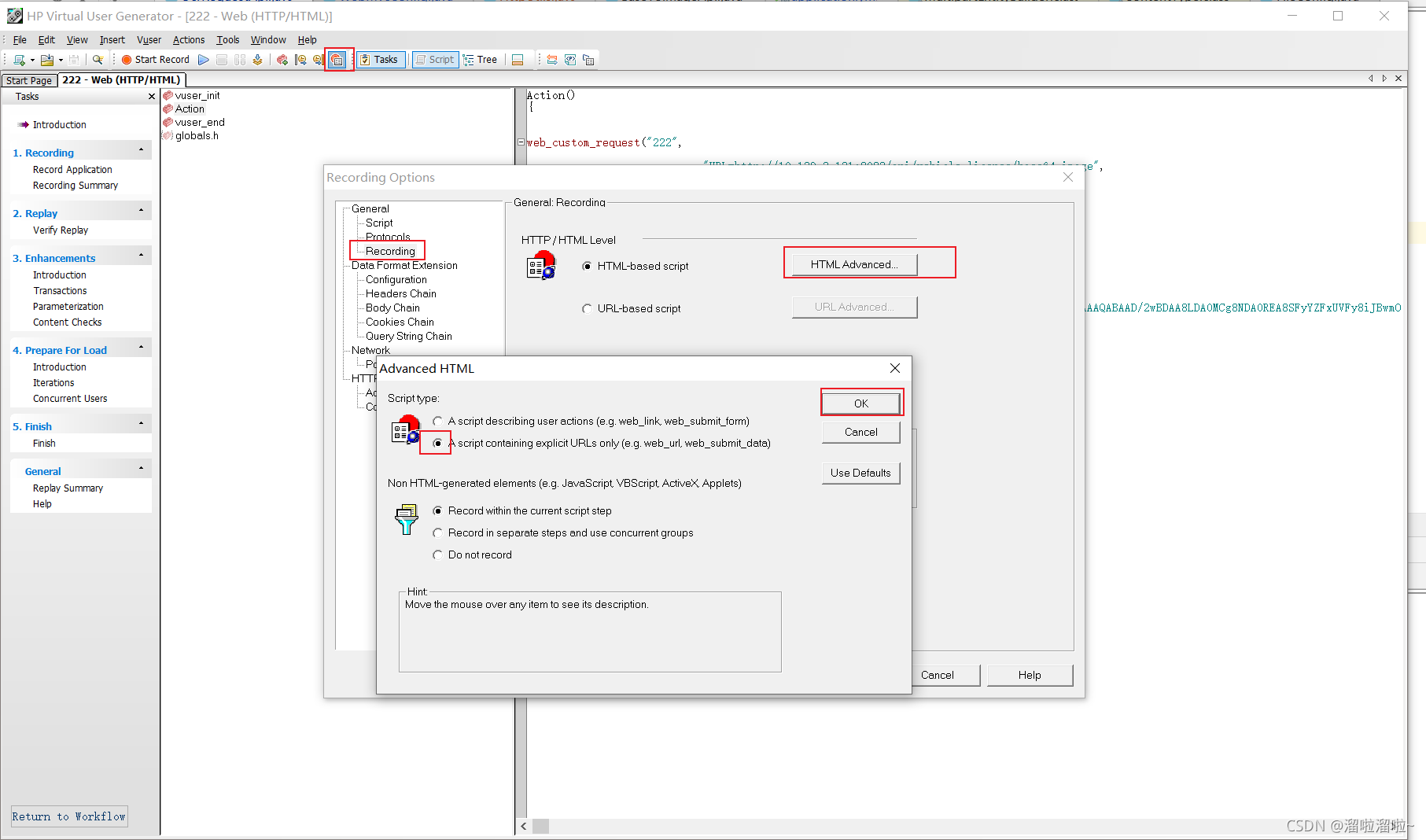The width and height of the screenshot is (1426, 840).
Task: Collapse the General task section
Action: [142, 468]
